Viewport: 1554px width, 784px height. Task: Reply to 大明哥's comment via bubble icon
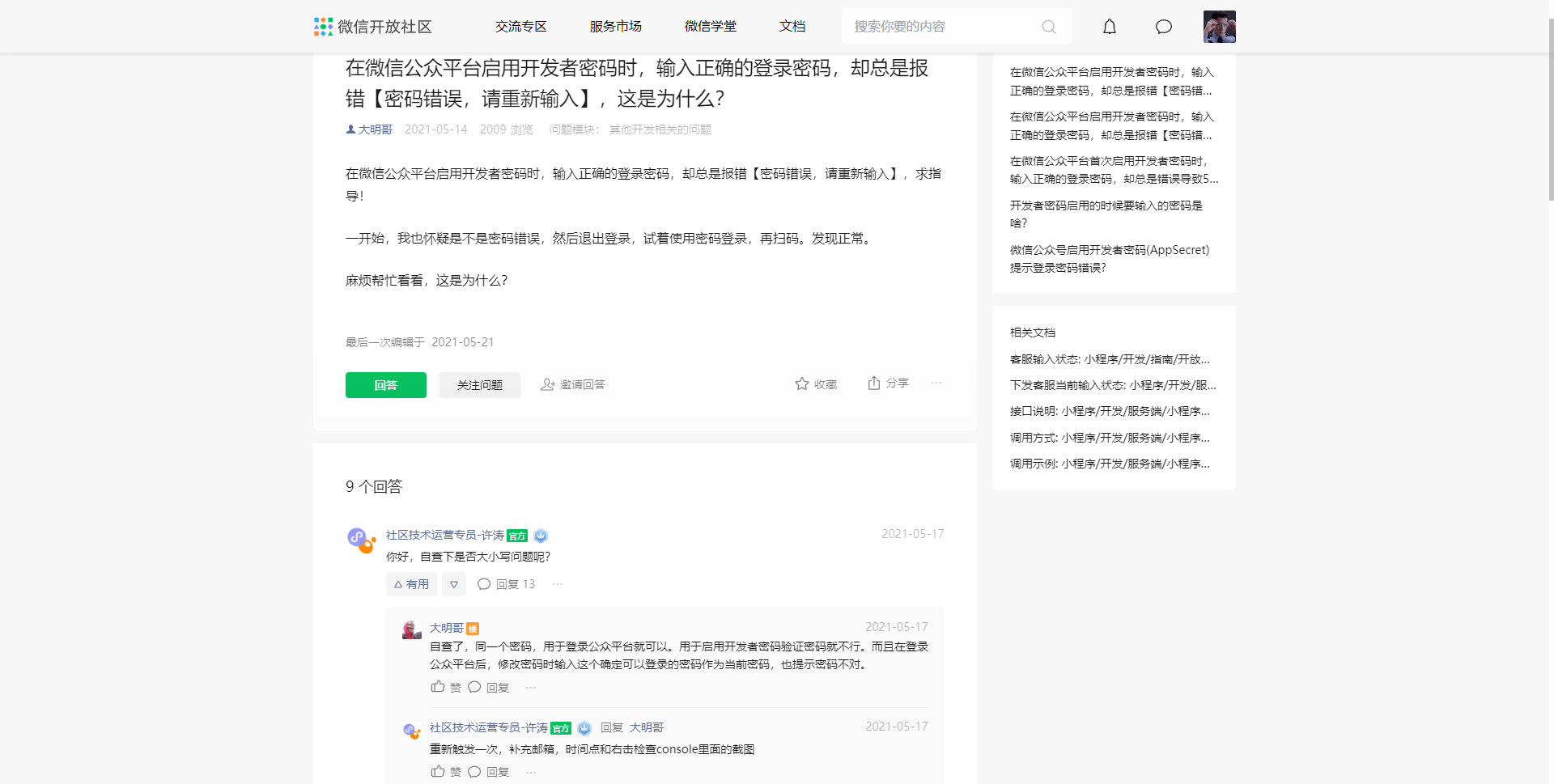(x=474, y=687)
